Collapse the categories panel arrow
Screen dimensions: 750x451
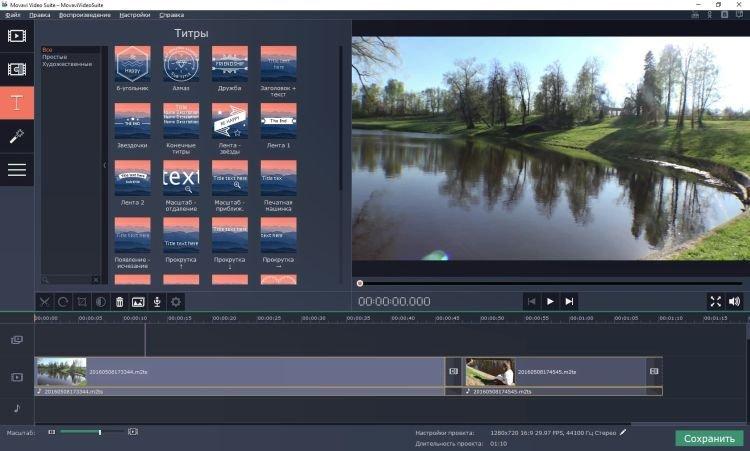(x=105, y=165)
